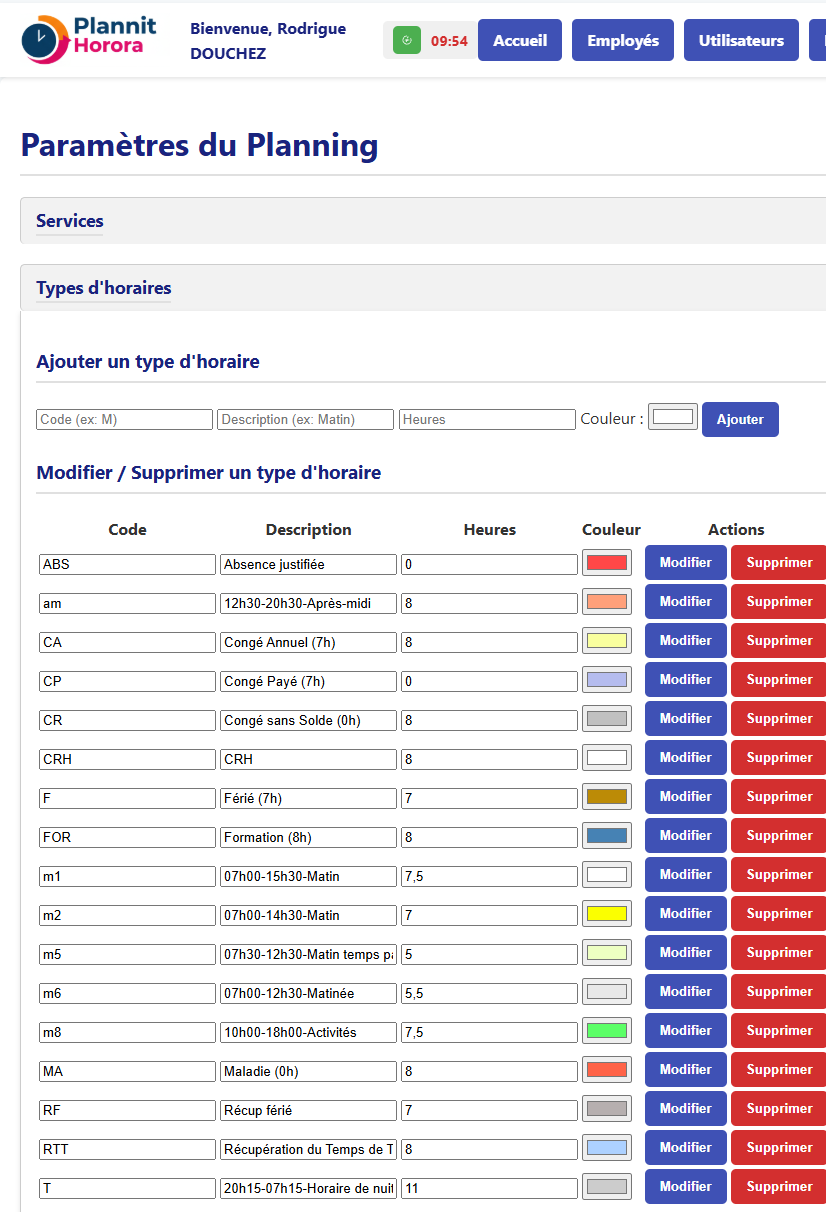Go to the Employés section
Screen dimensions: 826x1212
(622, 41)
